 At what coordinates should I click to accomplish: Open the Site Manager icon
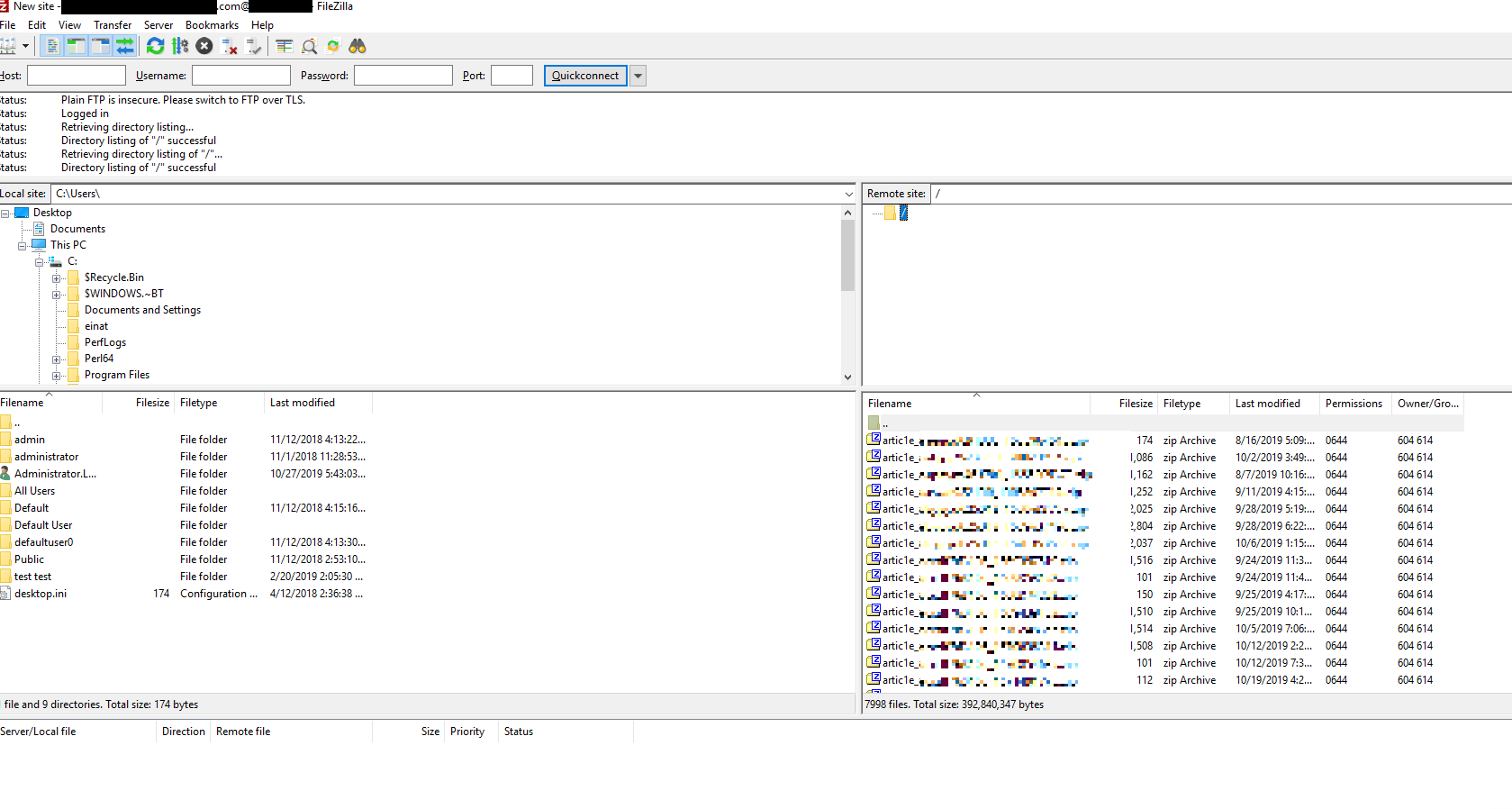tap(8, 46)
